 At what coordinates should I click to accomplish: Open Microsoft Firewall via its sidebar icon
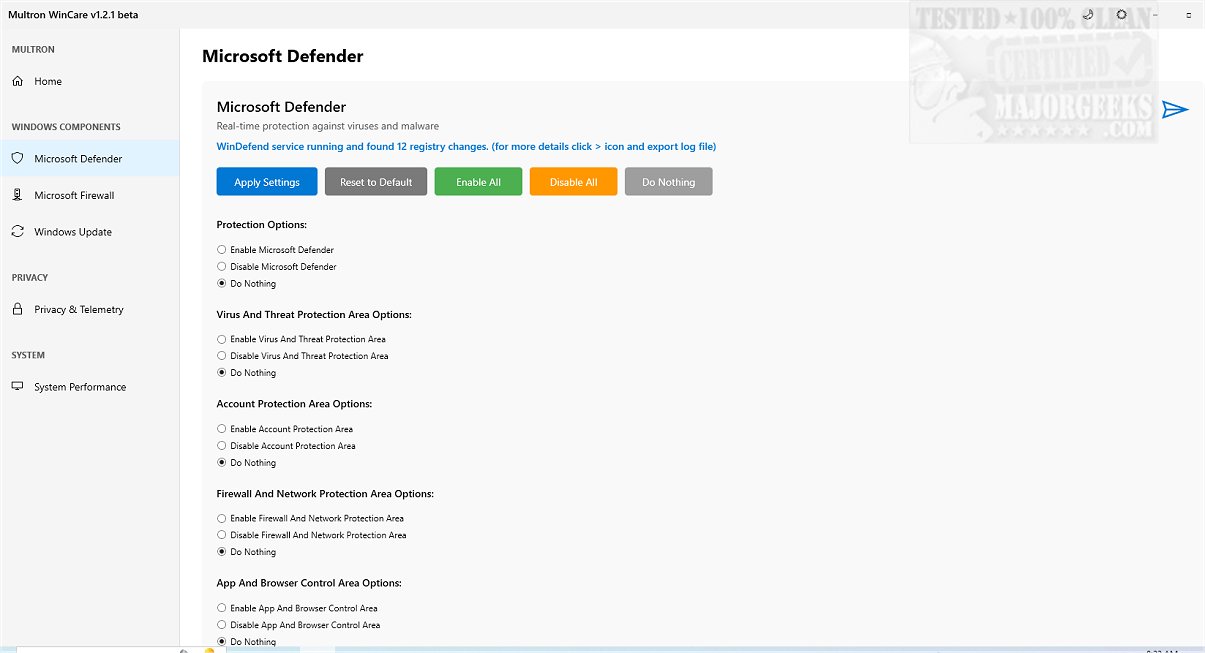point(18,196)
